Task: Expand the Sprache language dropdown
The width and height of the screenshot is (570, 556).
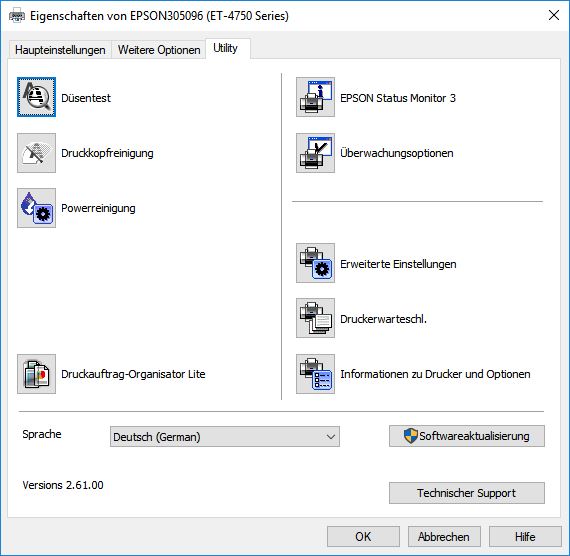Action: [x=225, y=436]
